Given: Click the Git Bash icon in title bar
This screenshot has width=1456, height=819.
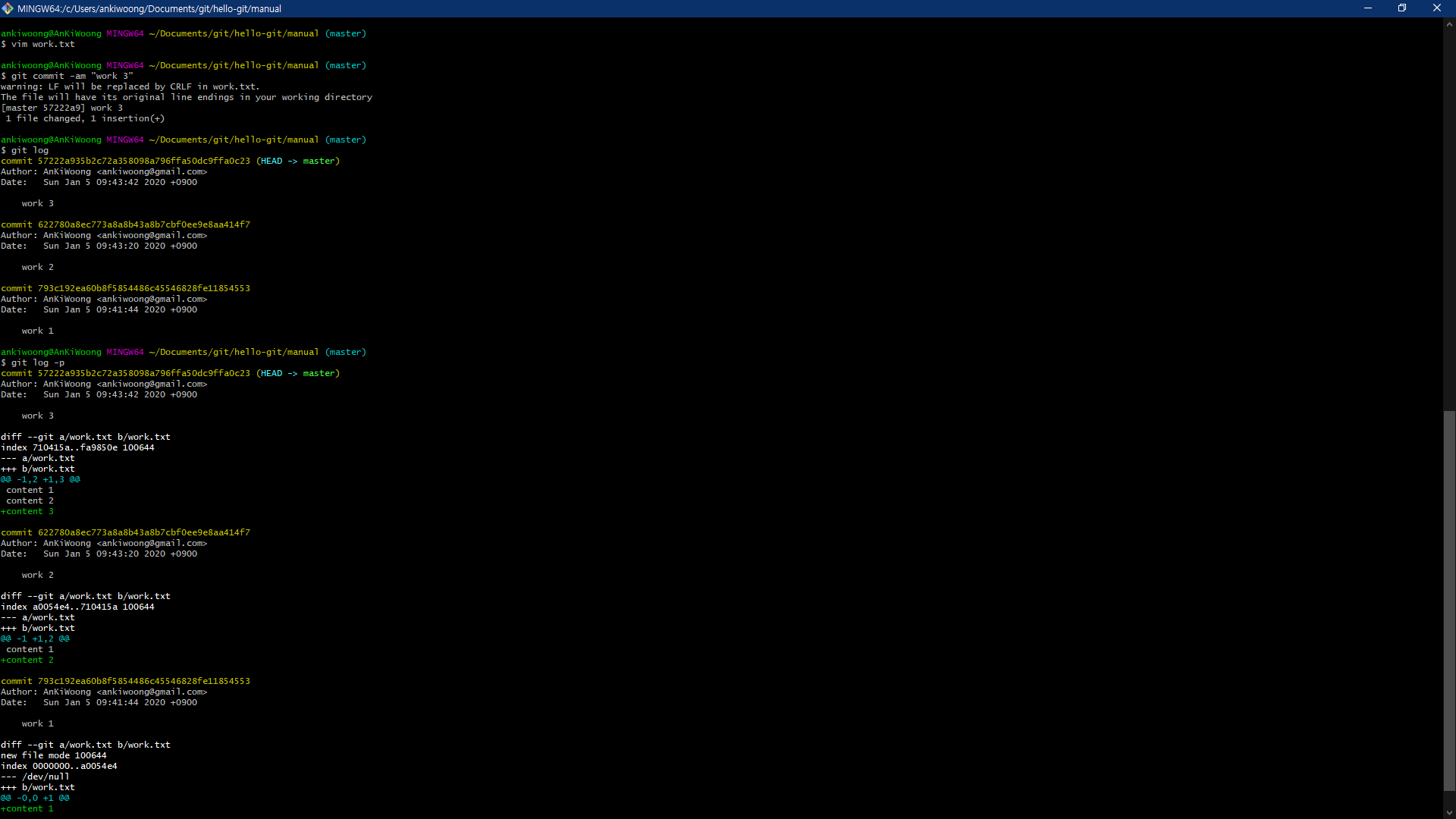Looking at the screenshot, I should [8, 8].
